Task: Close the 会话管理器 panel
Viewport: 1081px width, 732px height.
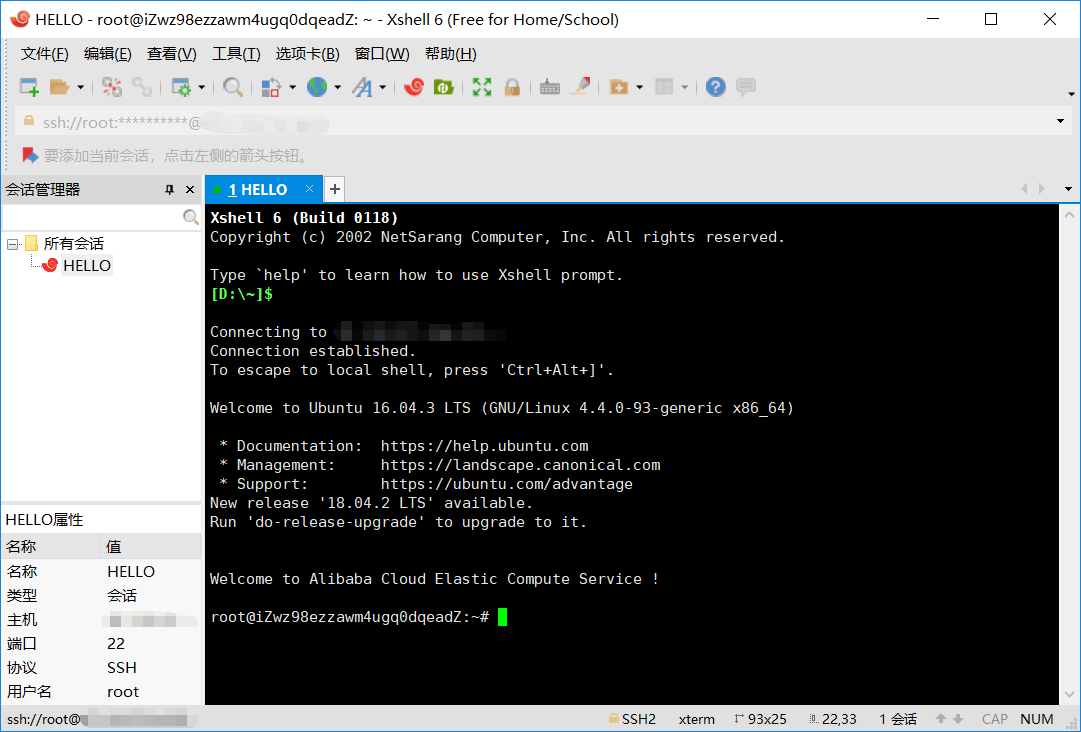Action: pyautogui.click(x=190, y=190)
